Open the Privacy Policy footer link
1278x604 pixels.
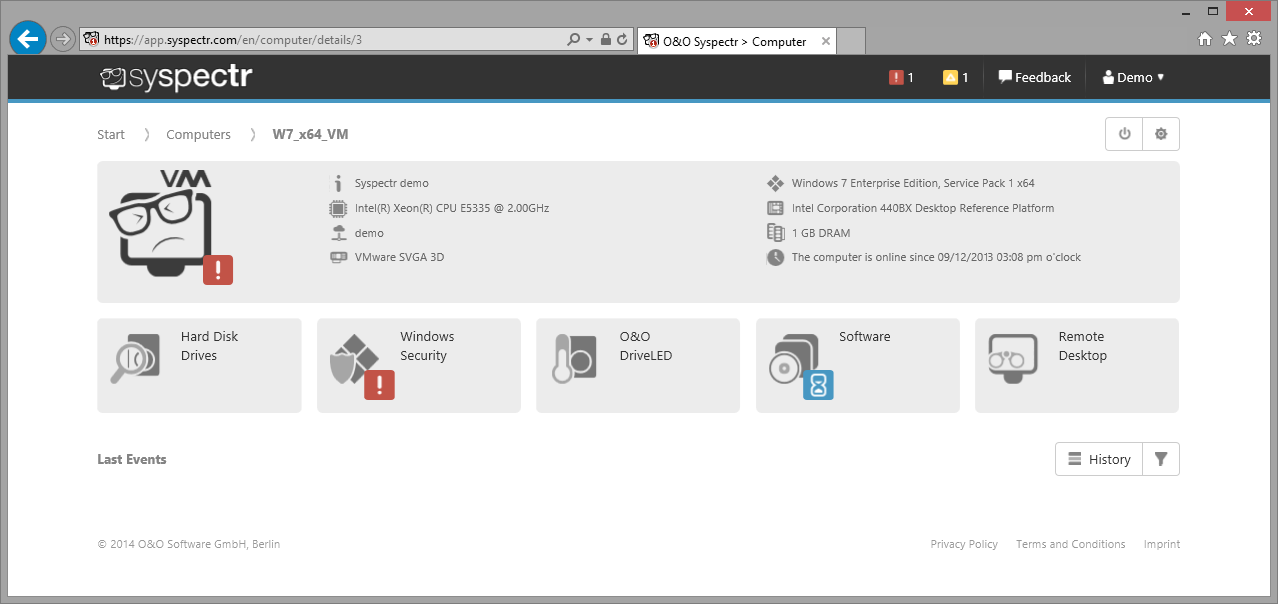pos(964,544)
